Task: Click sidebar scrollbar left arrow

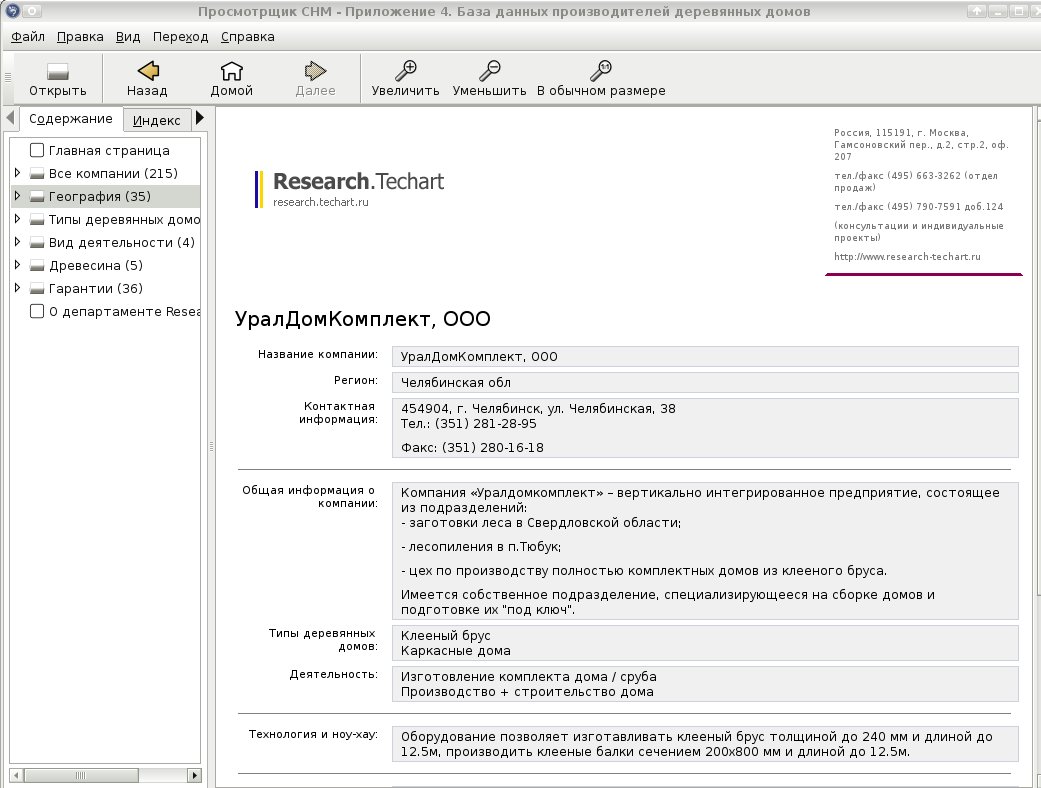Action: [x=16, y=775]
